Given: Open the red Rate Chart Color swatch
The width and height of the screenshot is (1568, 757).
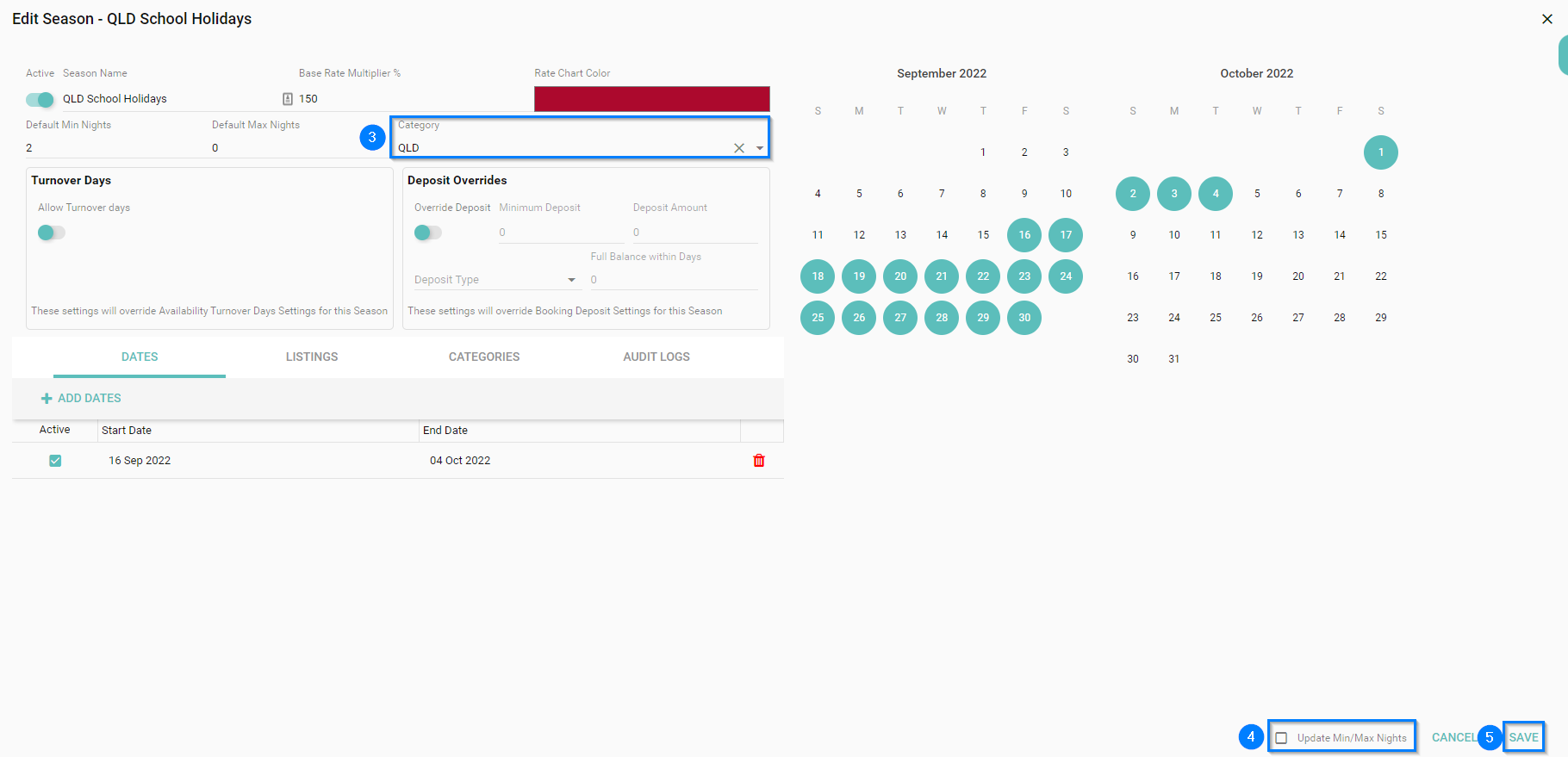Looking at the screenshot, I should tap(651, 99).
